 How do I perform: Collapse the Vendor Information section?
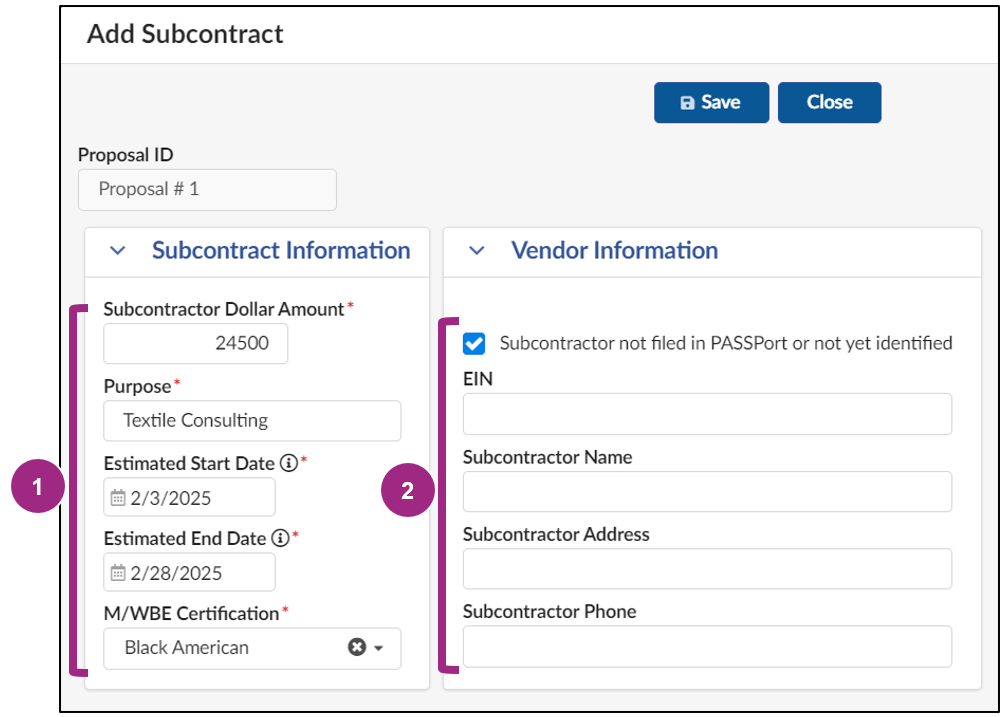pyautogui.click(x=475, y=251)
